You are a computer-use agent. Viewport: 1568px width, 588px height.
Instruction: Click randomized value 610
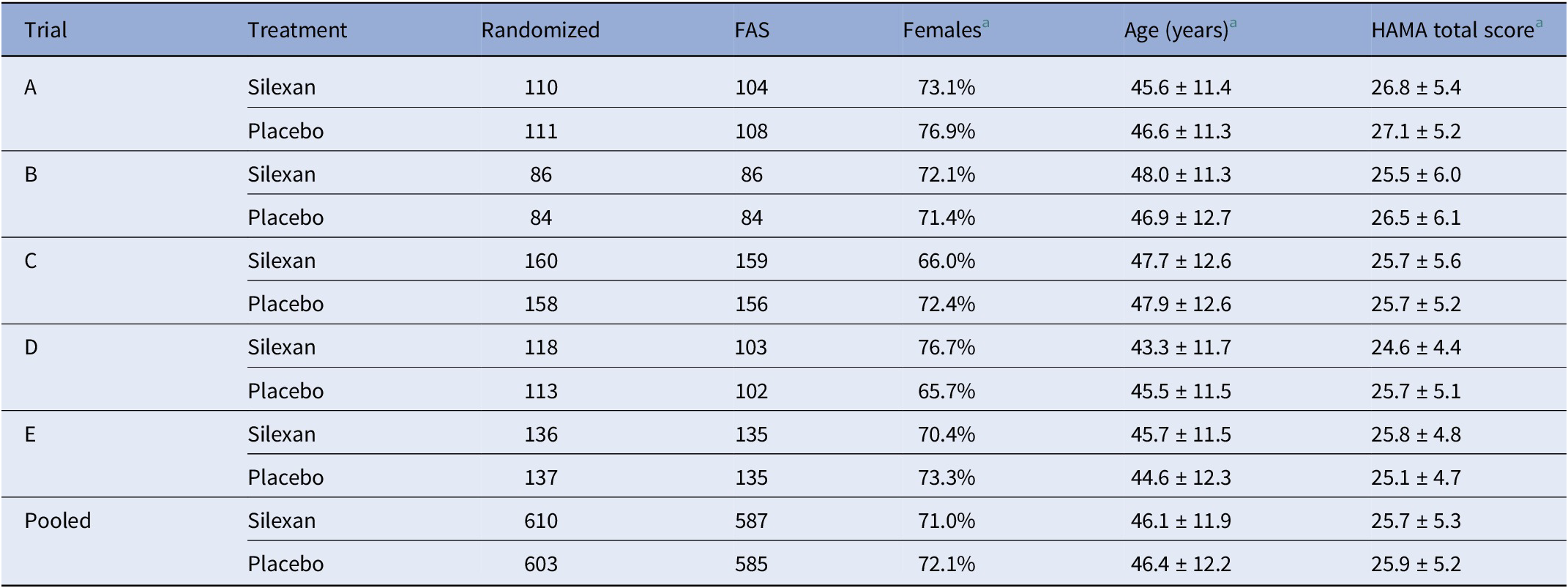[540, 521]
